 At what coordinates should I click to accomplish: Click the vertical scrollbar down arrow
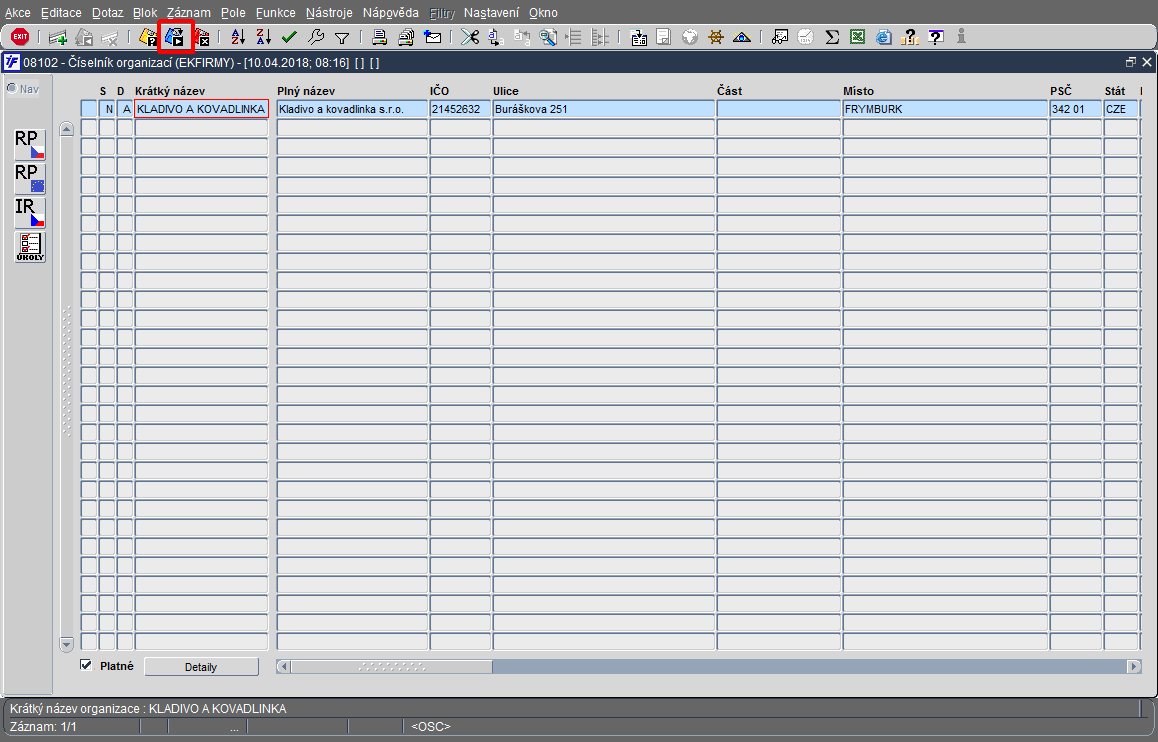tap(66, 644)
